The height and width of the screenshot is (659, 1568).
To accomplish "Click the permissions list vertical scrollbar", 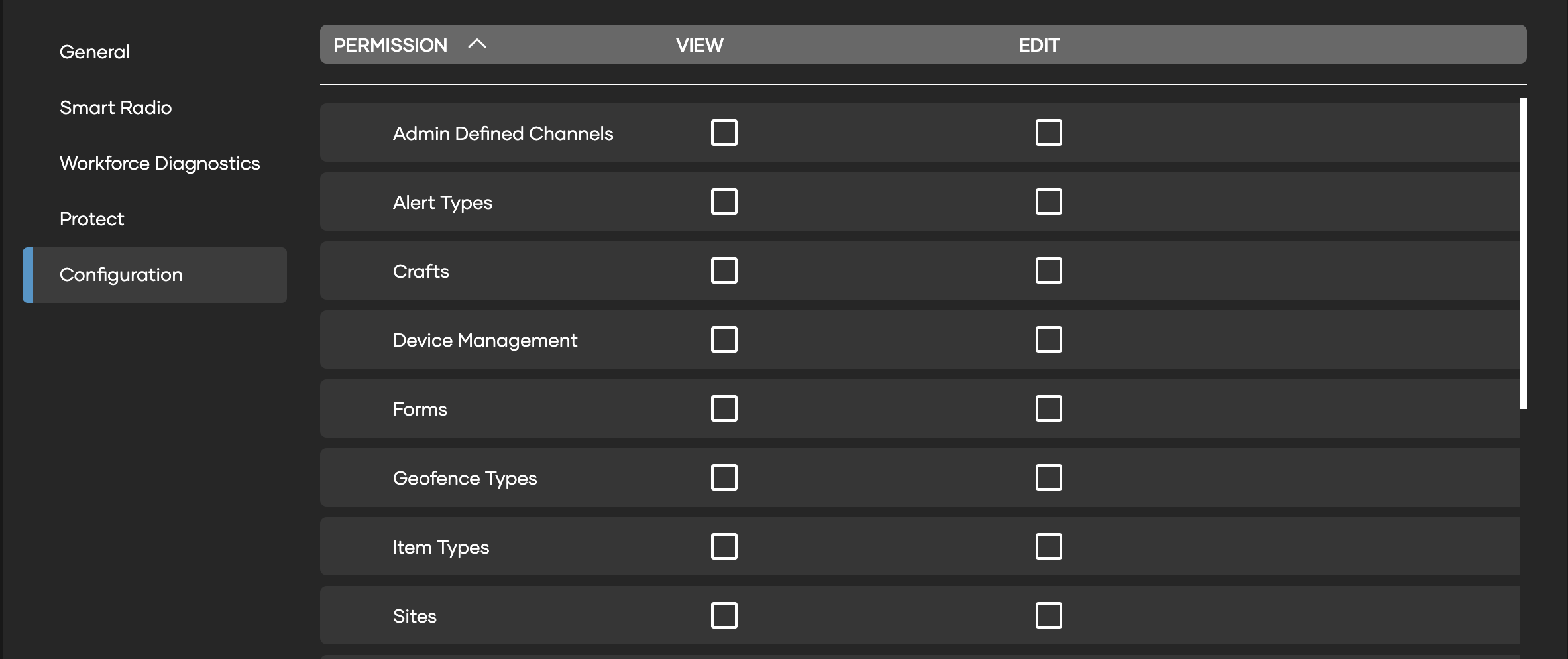I will [x=1523, y=253].
